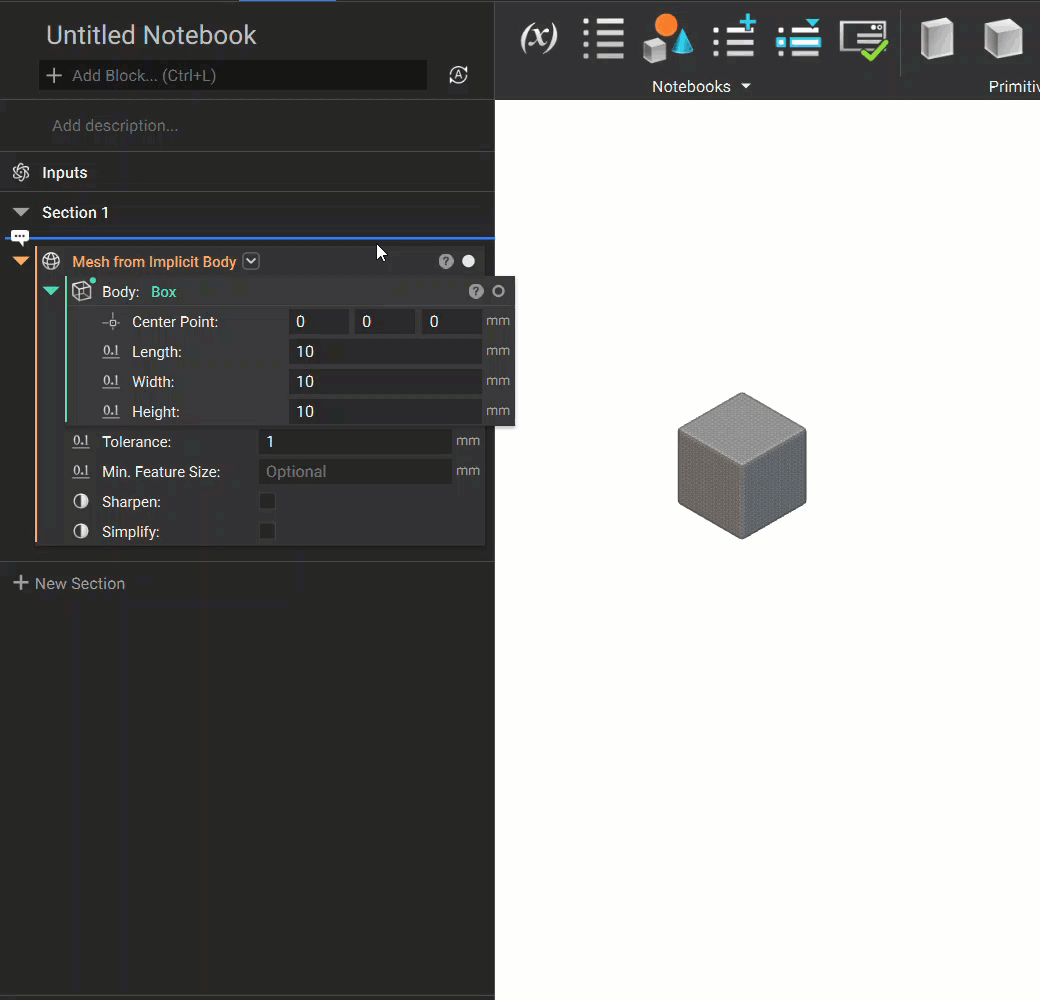Click the Height value field

[385, 411]
